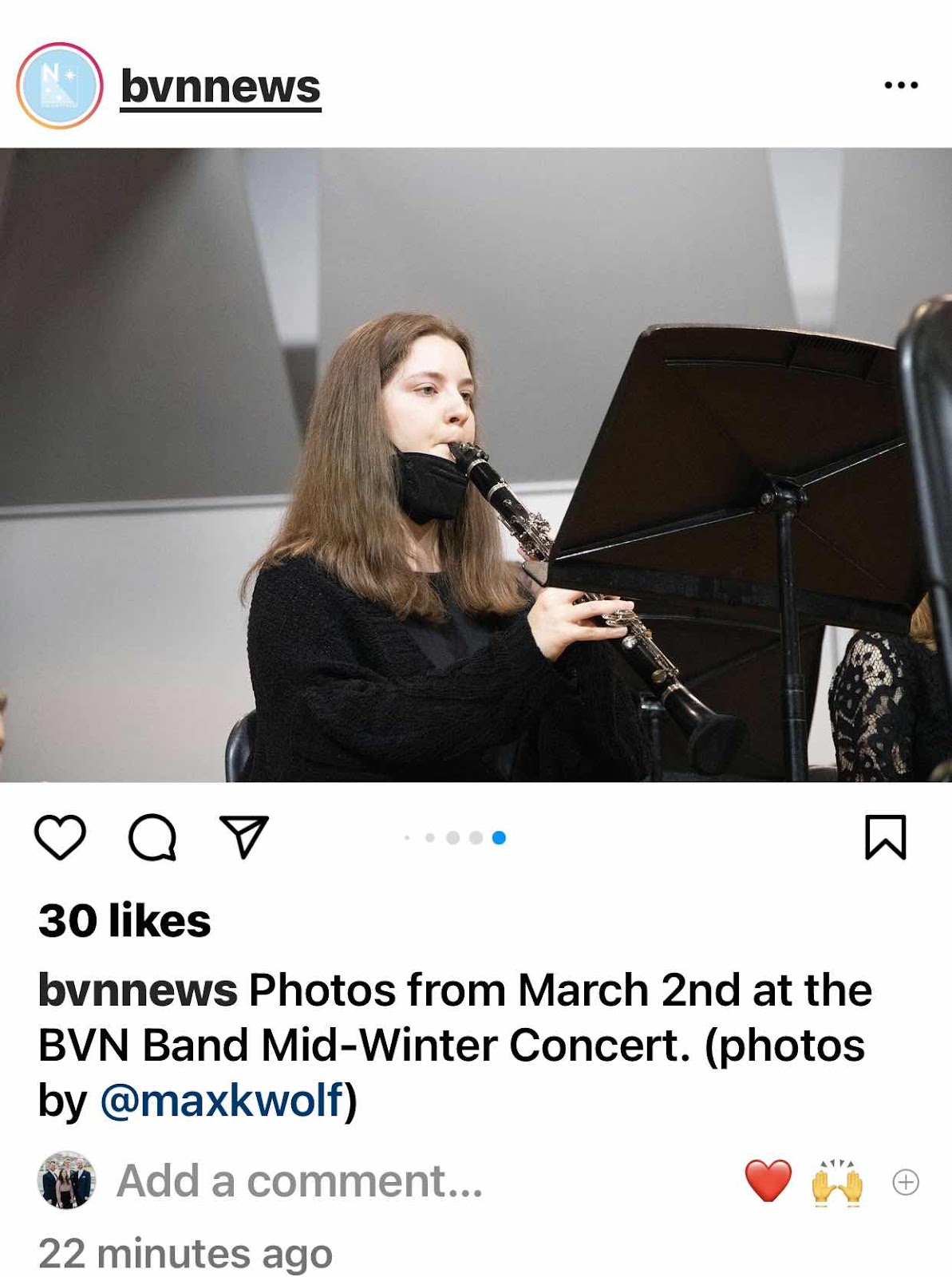
Task: Open comments via the speech bubble icon
Action: coord(152,837)
